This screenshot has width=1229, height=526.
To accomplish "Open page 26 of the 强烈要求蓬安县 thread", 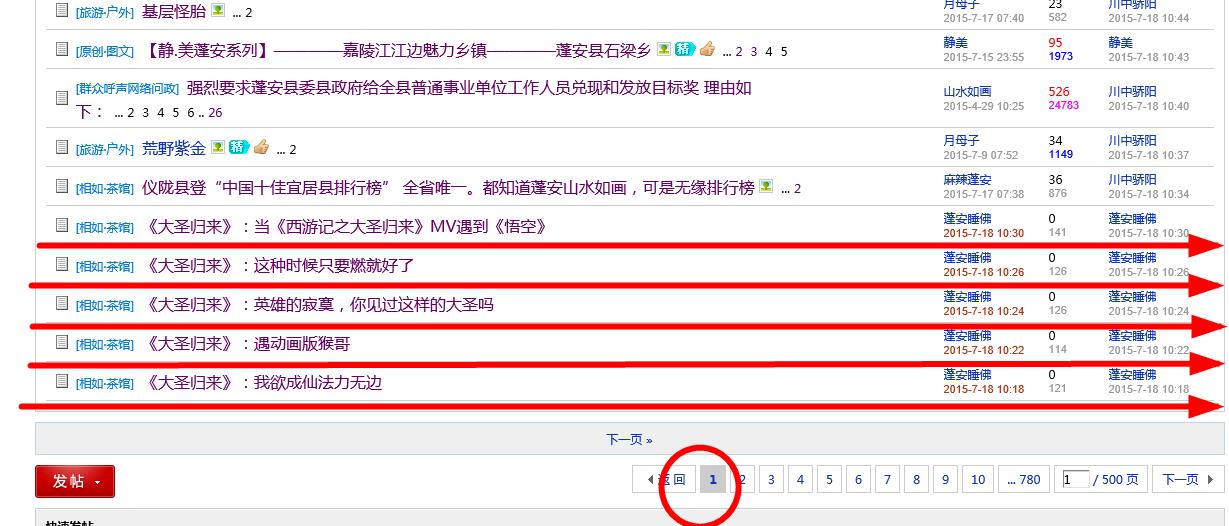I will [215, 113].
